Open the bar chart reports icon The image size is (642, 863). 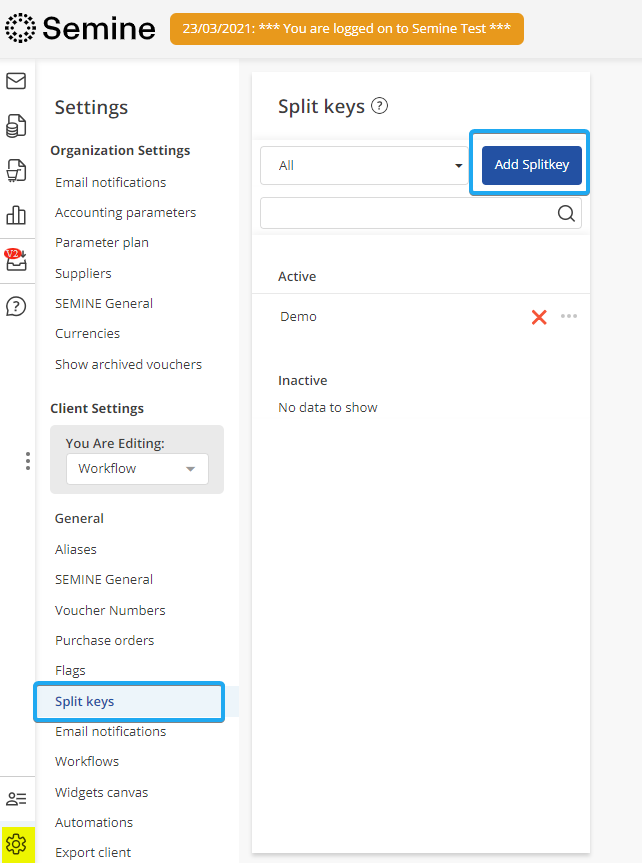pyautogui.click(x=16, y=214)
